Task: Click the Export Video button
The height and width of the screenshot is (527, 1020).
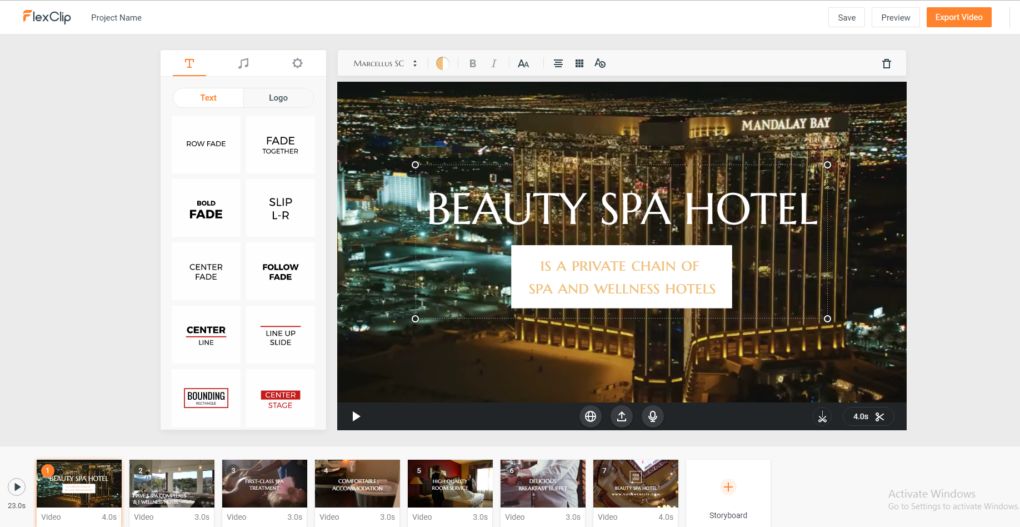Action: point(959,18)
